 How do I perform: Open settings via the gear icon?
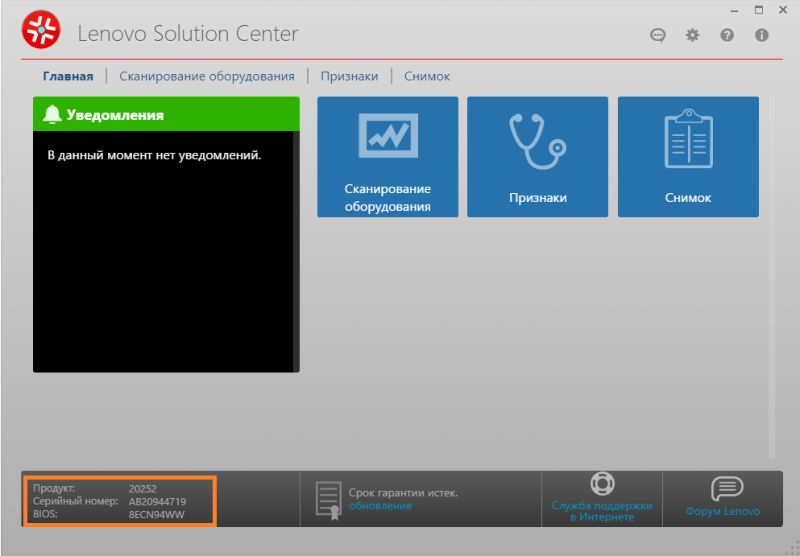pos(692,35)
